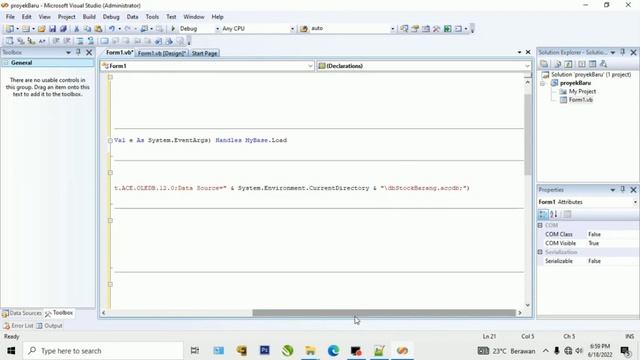Open the Data Sources tab at bottom
This screenshot has width=640, height=360.
pos(22,313)
